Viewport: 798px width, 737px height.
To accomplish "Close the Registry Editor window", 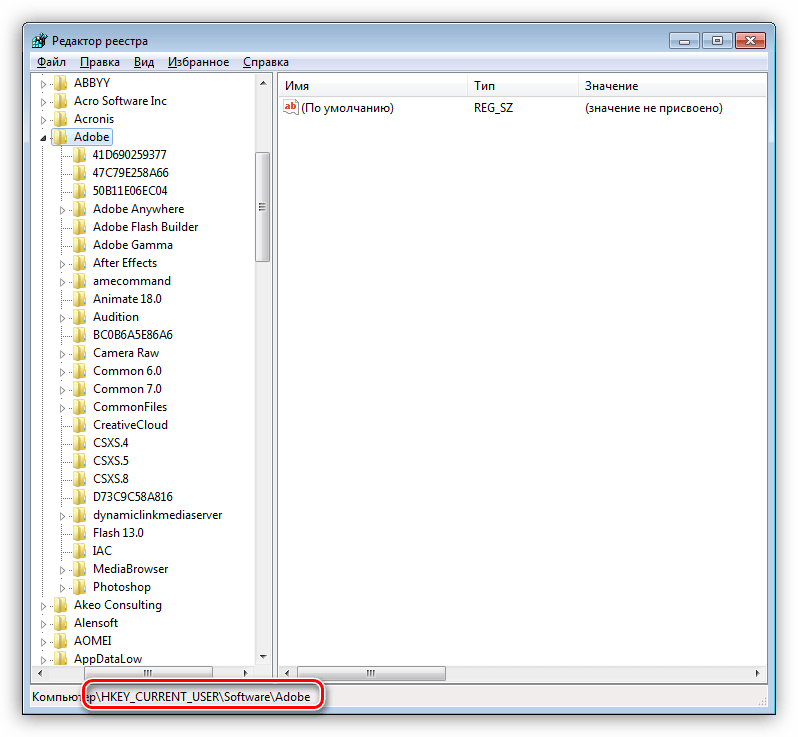I will click(750, 41).
